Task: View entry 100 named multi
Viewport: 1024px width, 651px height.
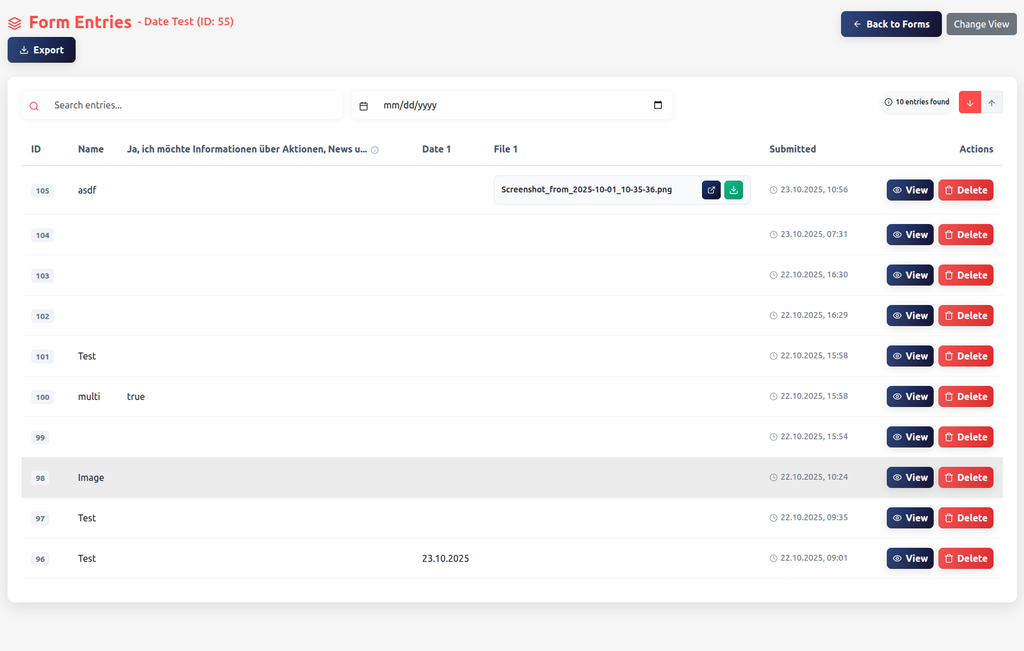Action: pos(910,396)
